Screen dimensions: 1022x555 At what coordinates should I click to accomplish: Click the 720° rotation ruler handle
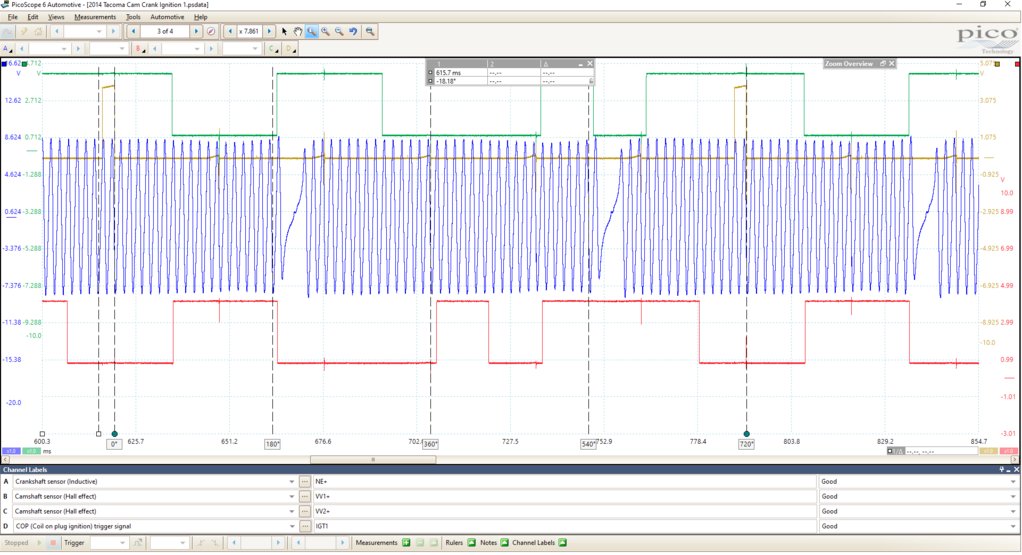click(746, 434)
